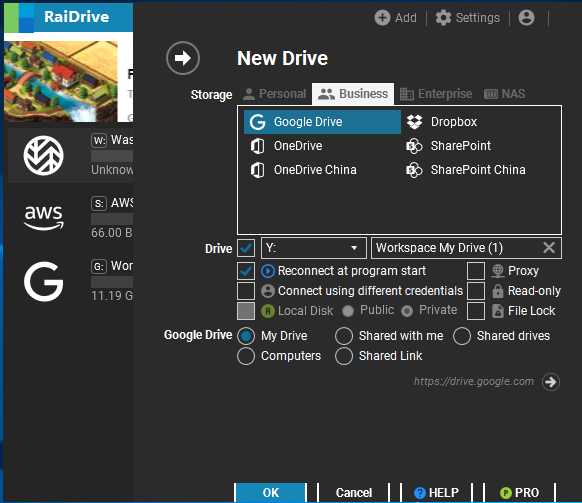Select Computers radio button
This screenshot has height=503, width=582.
tap(246, 356)
